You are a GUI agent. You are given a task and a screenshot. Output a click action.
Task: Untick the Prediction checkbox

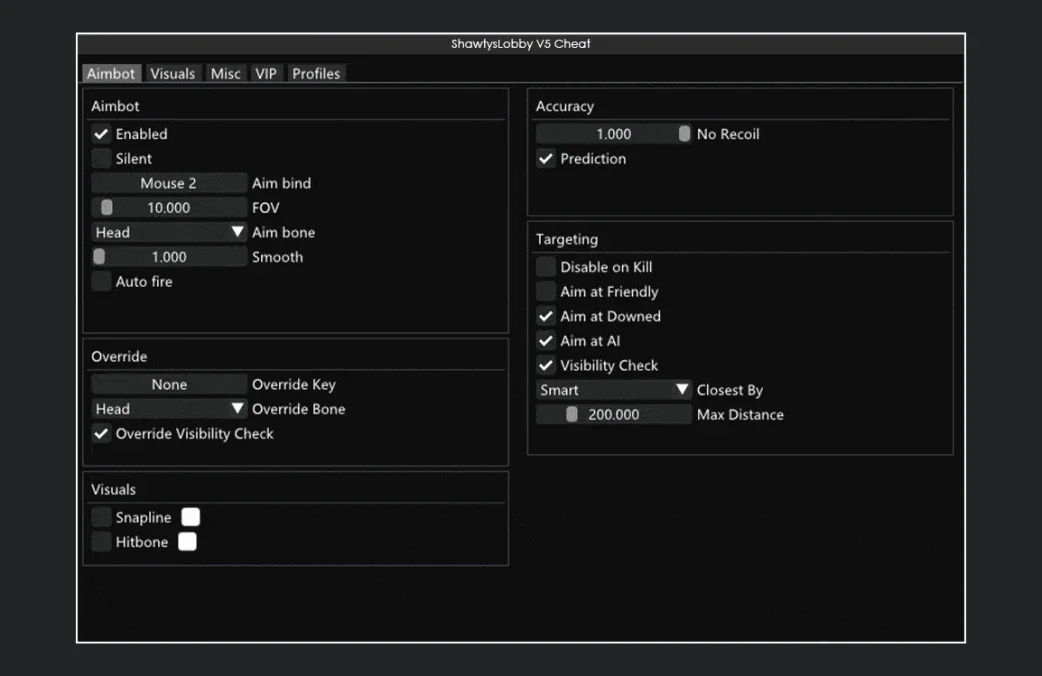[546, 158]
